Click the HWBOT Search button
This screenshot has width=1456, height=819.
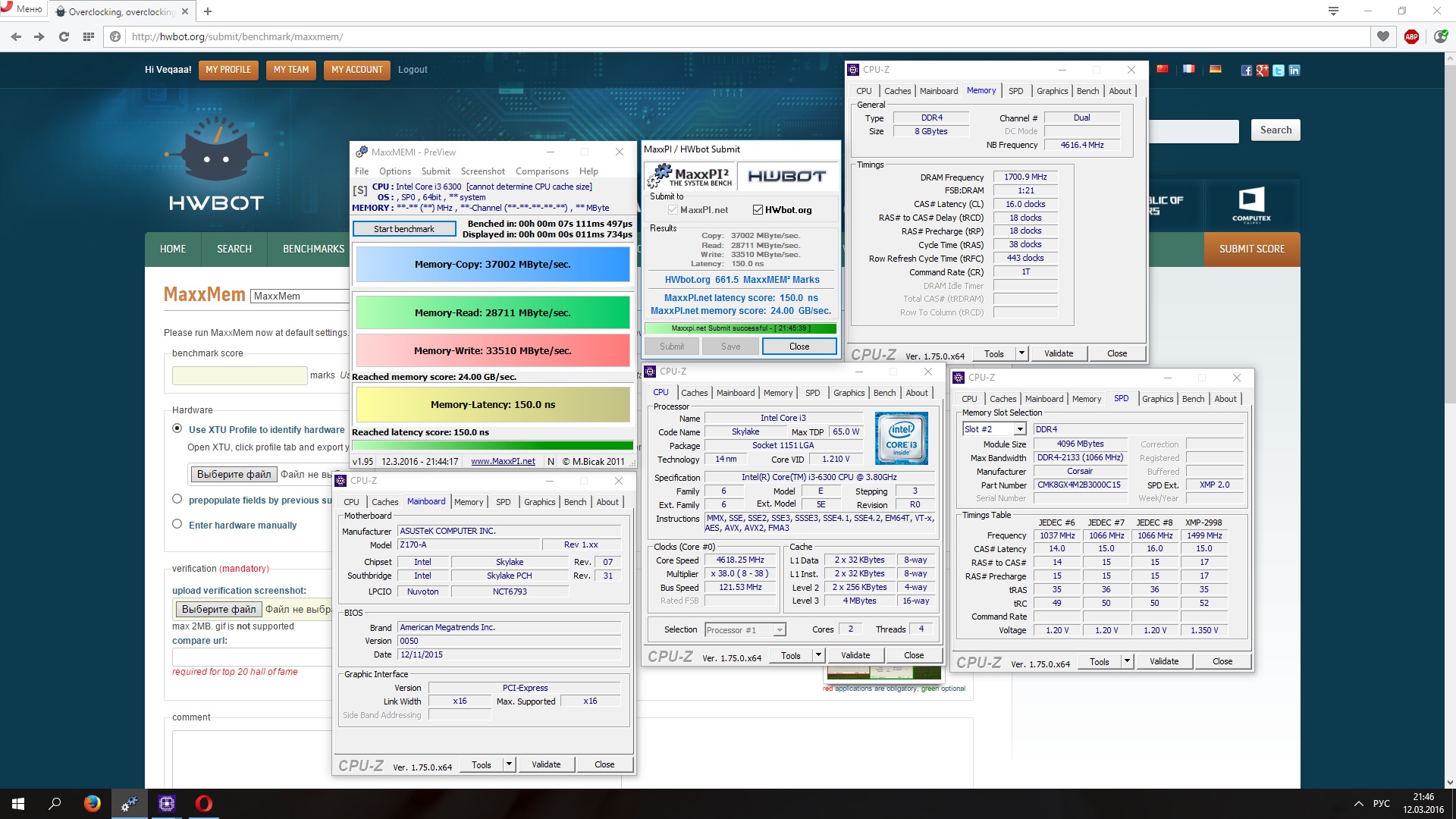tap(1276, 130)
